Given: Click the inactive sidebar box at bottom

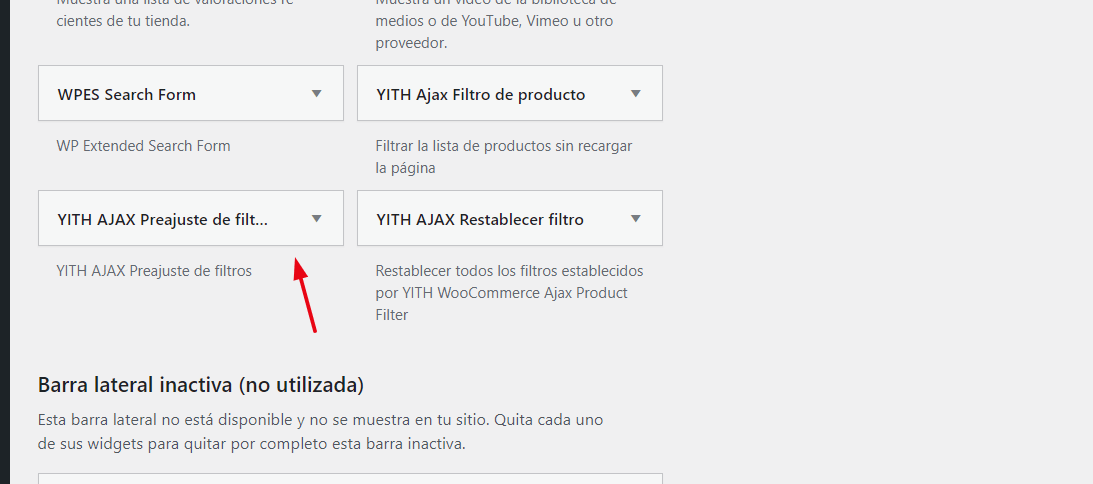Looking at the screenshot, I should (350, 478).
